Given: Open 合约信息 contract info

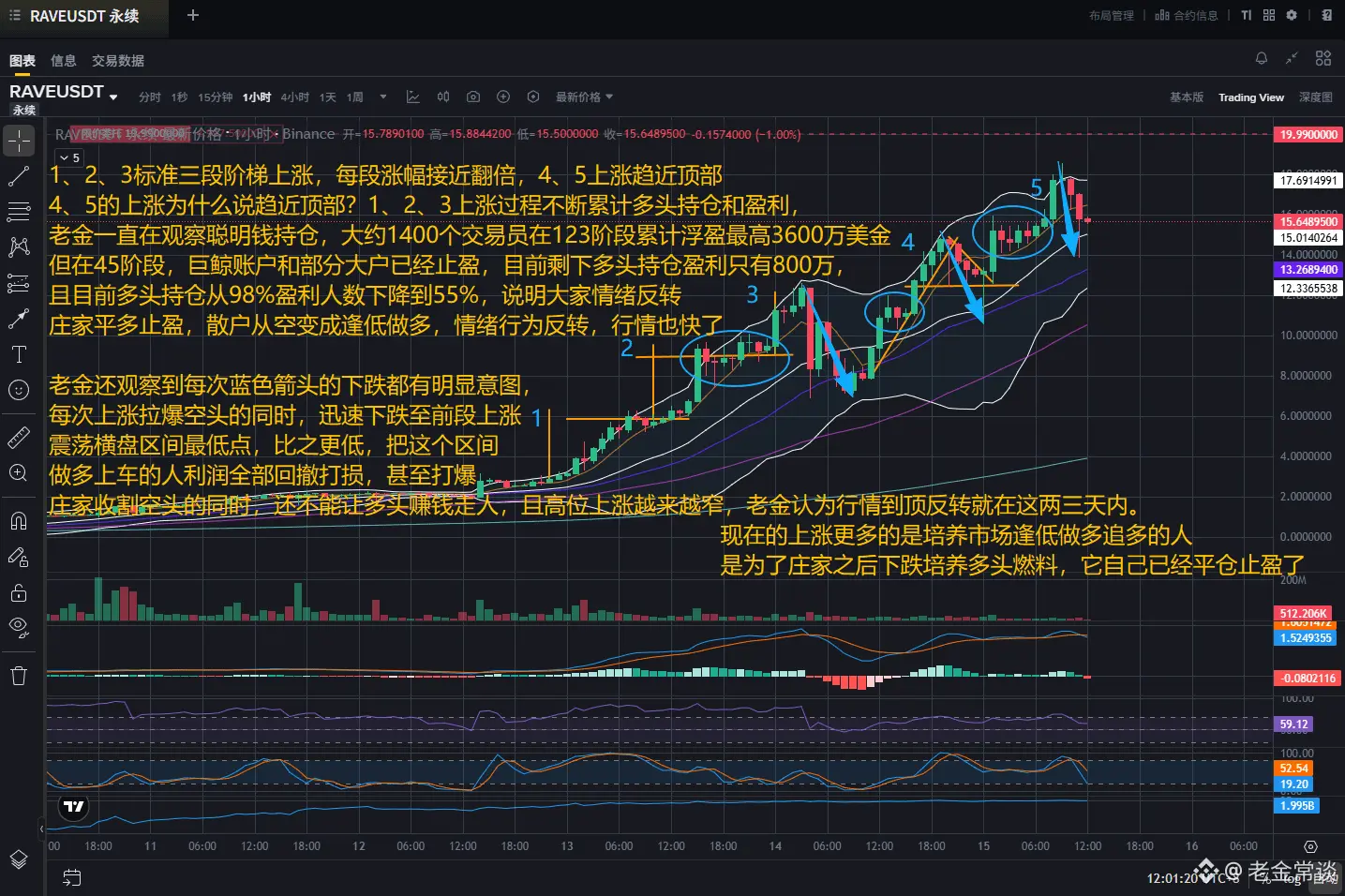Looking at the screenshot, I should (x=1187, y=16).
